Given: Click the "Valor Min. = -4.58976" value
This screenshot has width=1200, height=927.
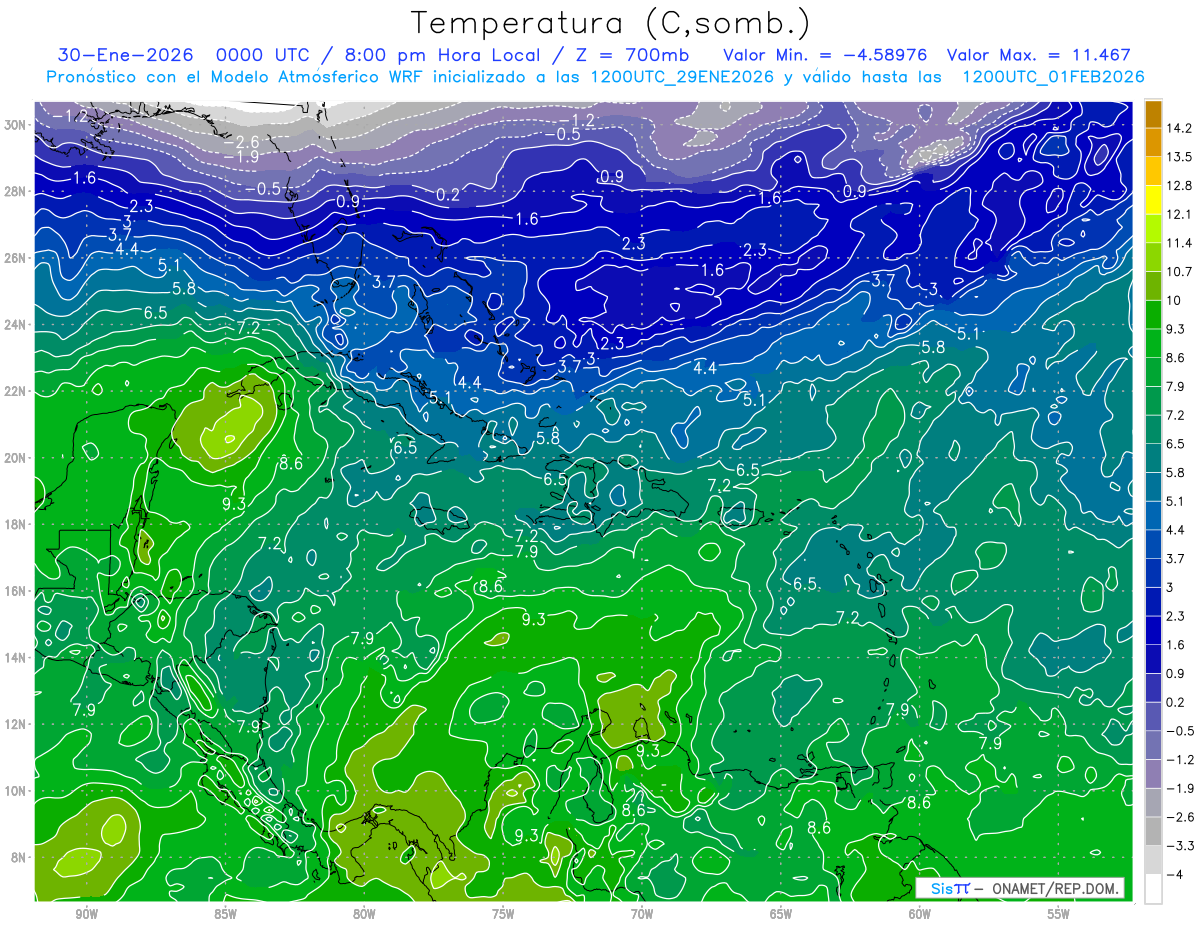Looking at the screenshot, I should click(x=825, y=55).
